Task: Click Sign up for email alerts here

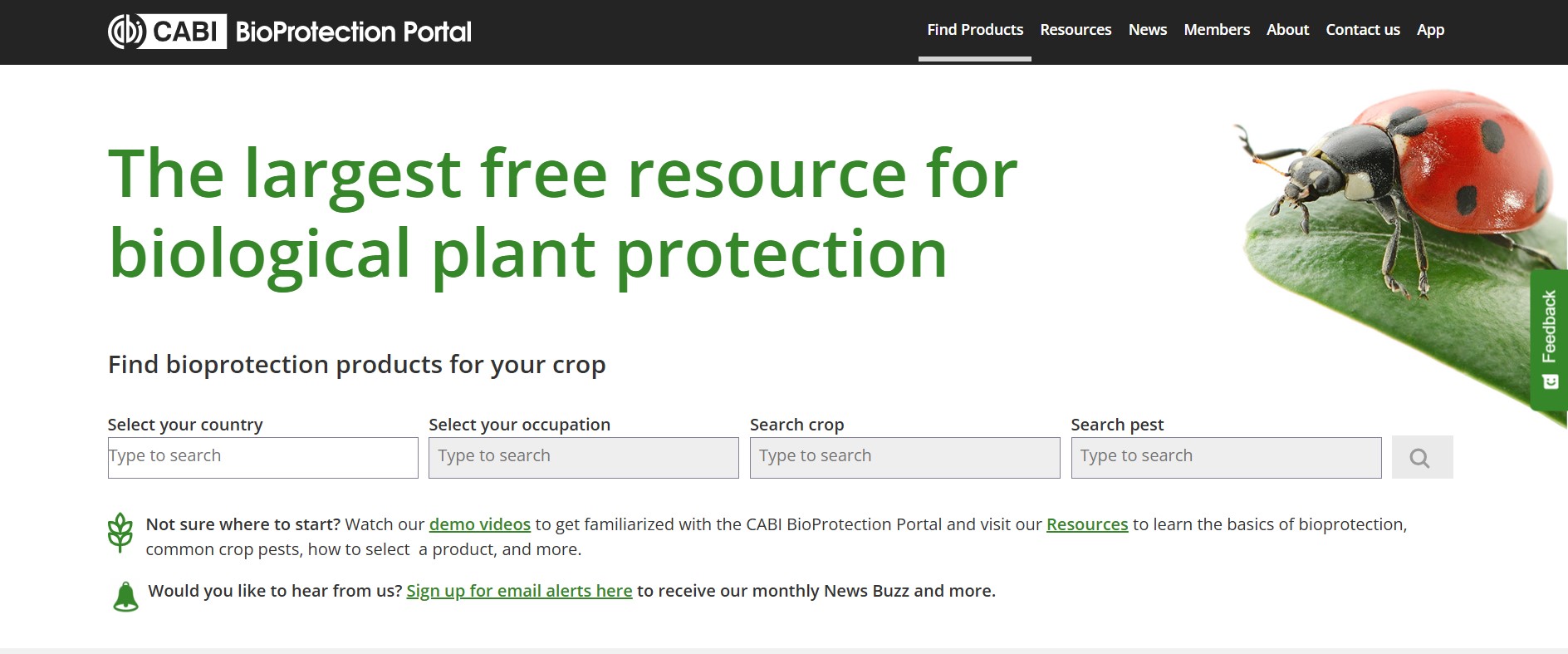Action: pos(519,591)
